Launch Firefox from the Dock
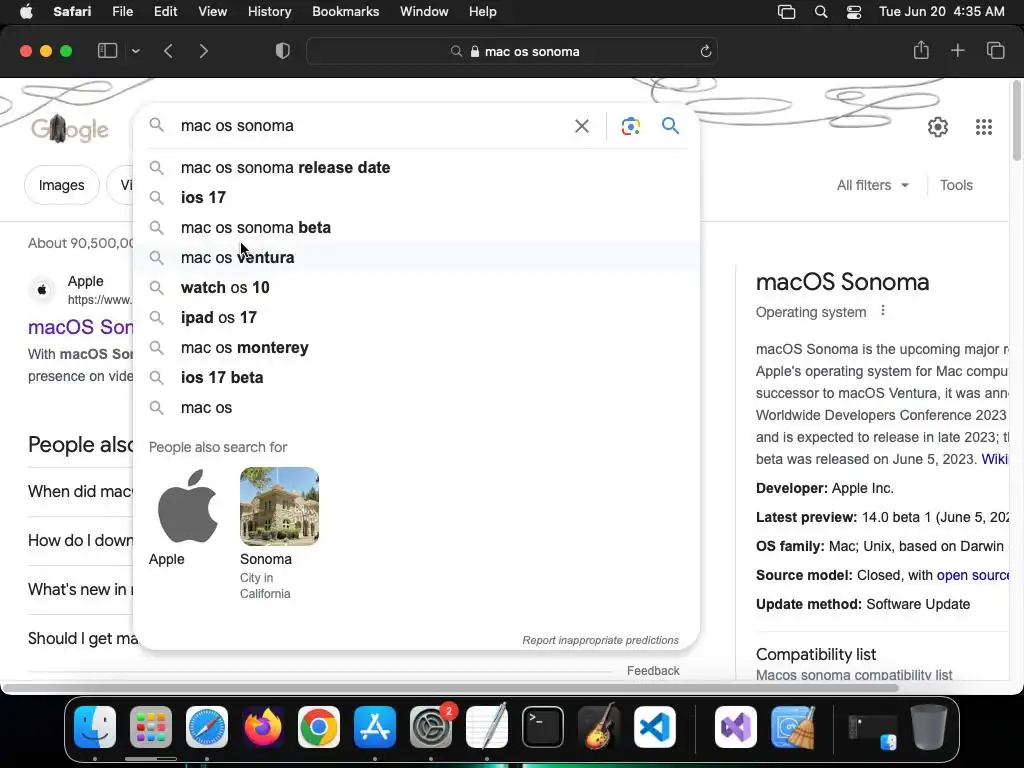 pyautogui.click(x=263, y=727)
